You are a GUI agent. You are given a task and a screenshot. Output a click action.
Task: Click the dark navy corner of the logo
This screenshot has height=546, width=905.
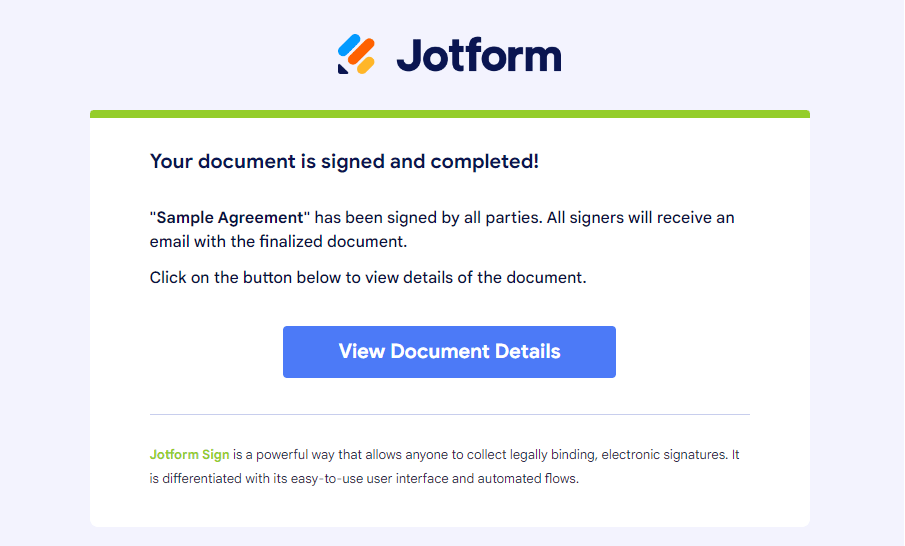pos(343,68)
